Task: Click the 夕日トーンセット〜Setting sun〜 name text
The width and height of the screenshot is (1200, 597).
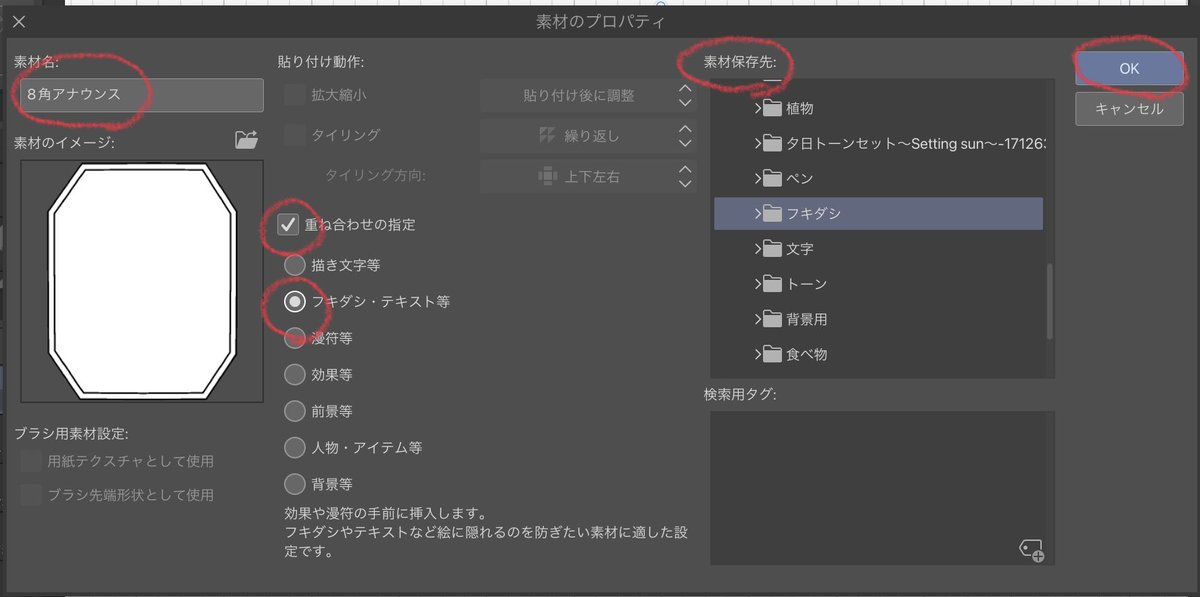Action: point(916,143)
